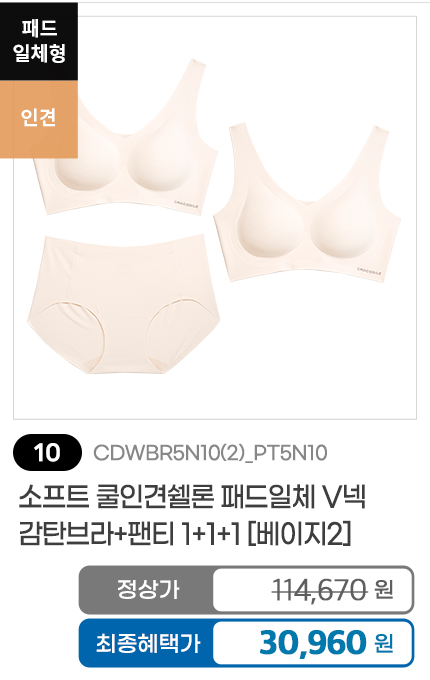Click the waistband of the panty
Image resolution: width=430 pixels, height=680 pixels.
(x=126, y=242)
